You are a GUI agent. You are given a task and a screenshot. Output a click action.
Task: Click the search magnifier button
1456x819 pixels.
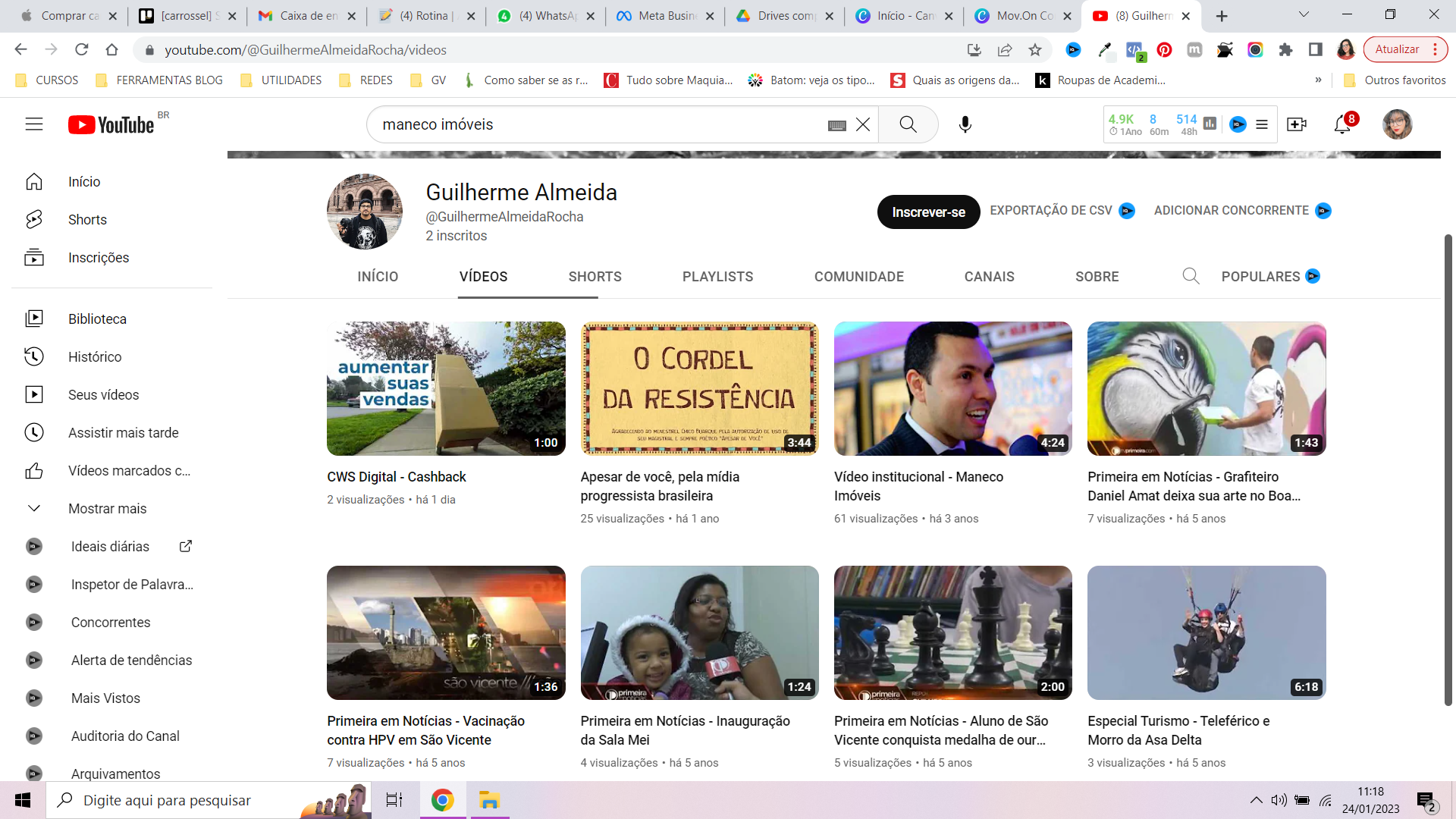(x=908, y=124)
